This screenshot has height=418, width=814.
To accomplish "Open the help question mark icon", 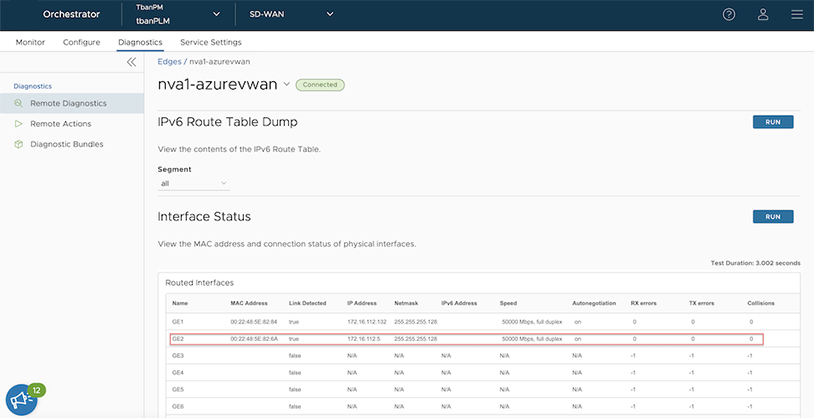I will click(729, 15).
